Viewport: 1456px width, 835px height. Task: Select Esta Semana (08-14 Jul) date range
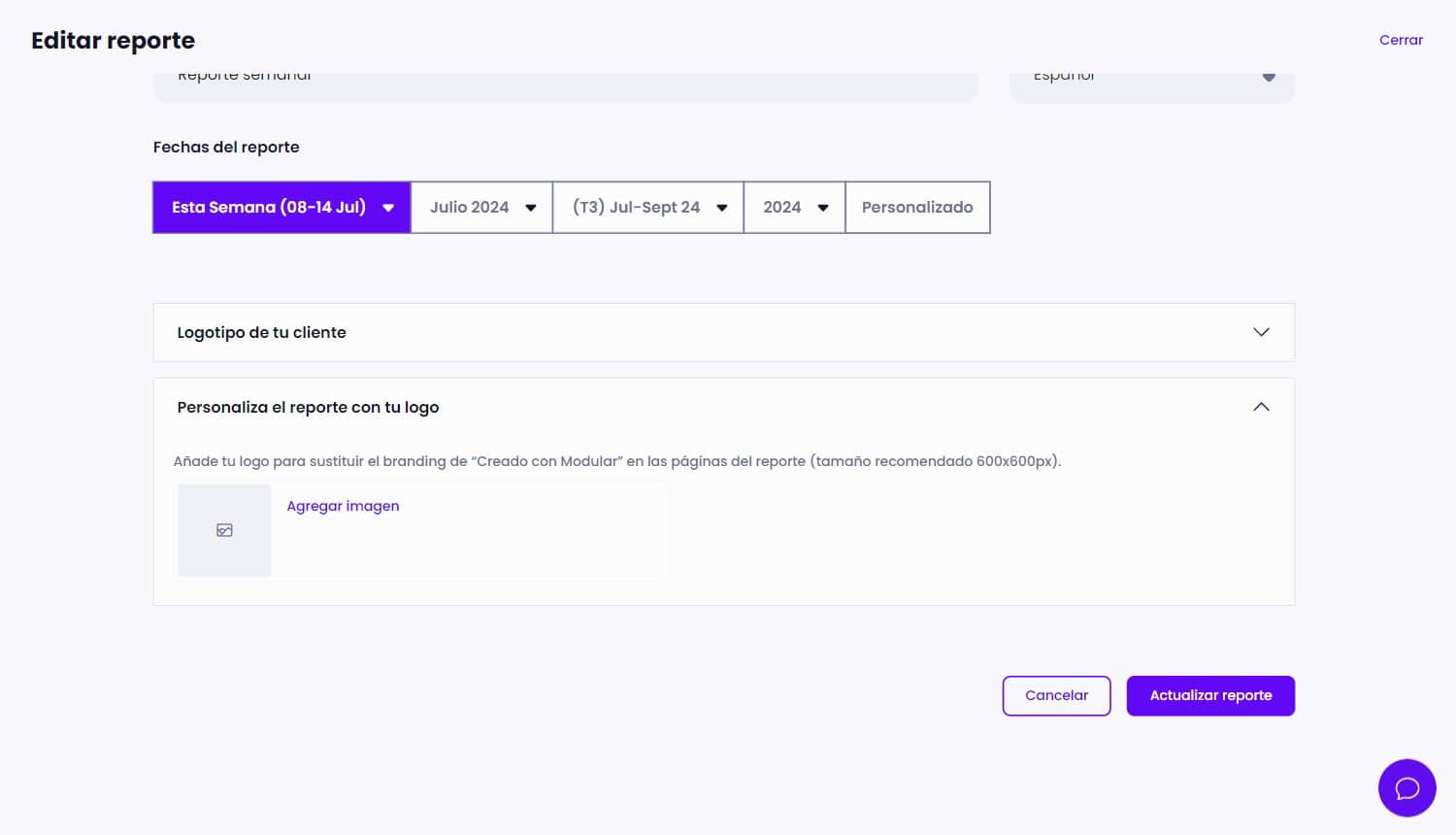click(281, 207)
